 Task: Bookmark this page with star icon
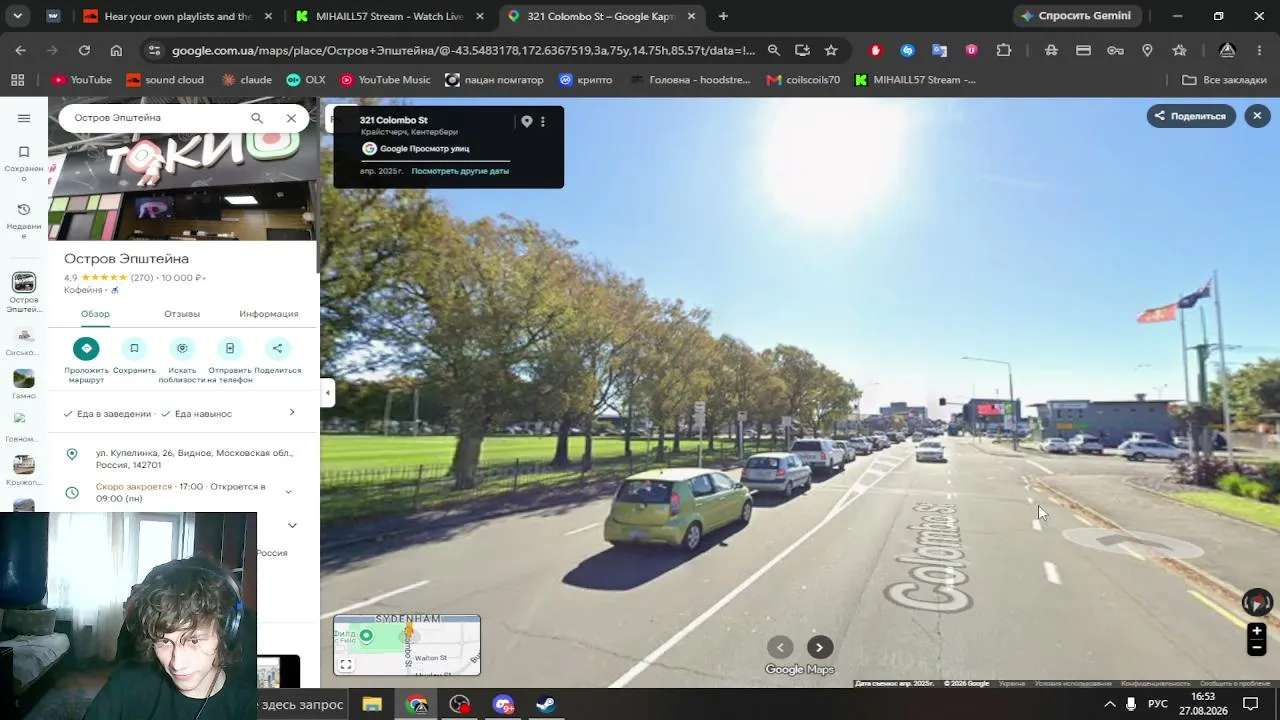click(831, 50)
